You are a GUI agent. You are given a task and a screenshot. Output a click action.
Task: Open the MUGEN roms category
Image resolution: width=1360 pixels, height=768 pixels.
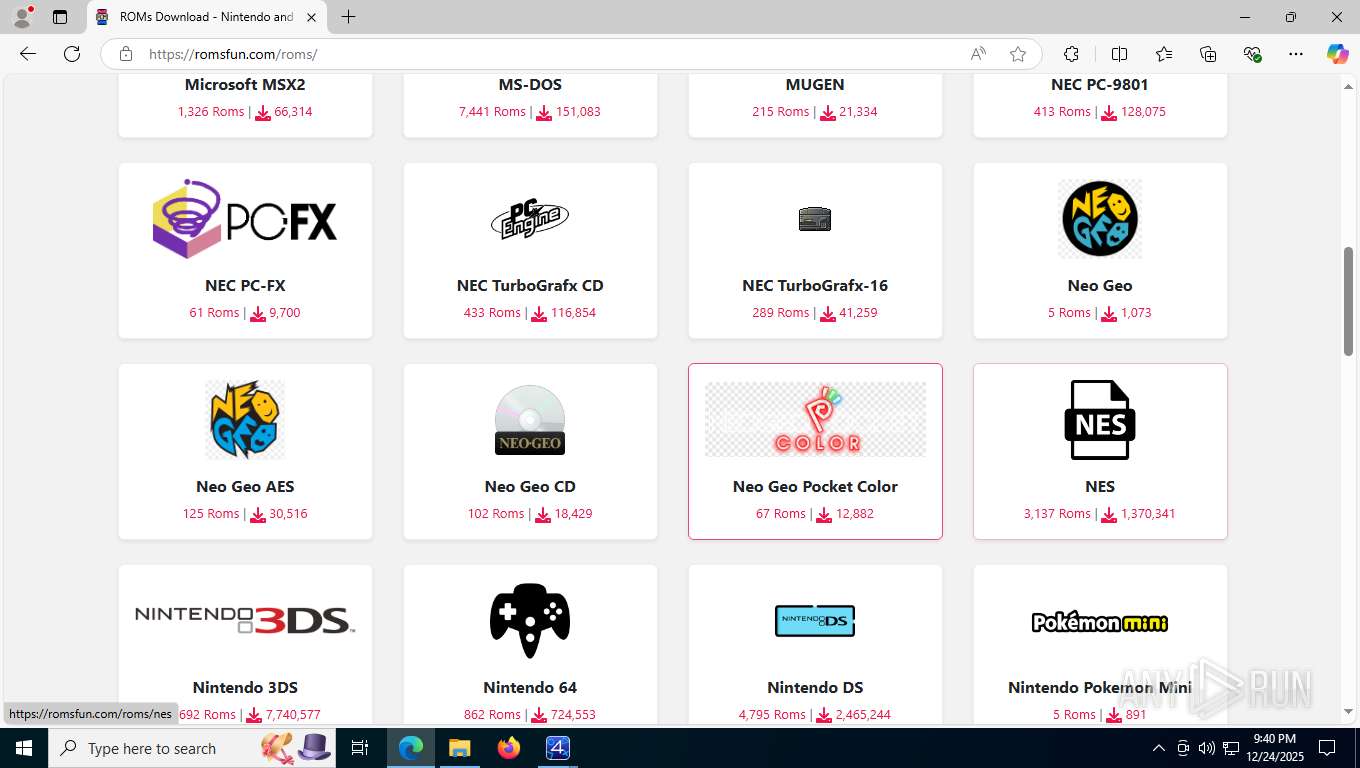(x=815, y=85)
